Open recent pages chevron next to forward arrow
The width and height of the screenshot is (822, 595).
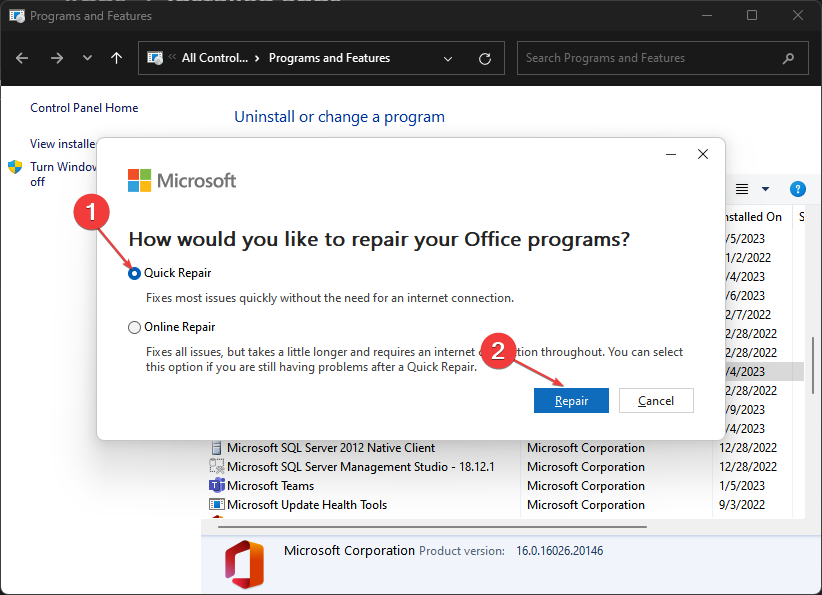click(x=87, y=58)
